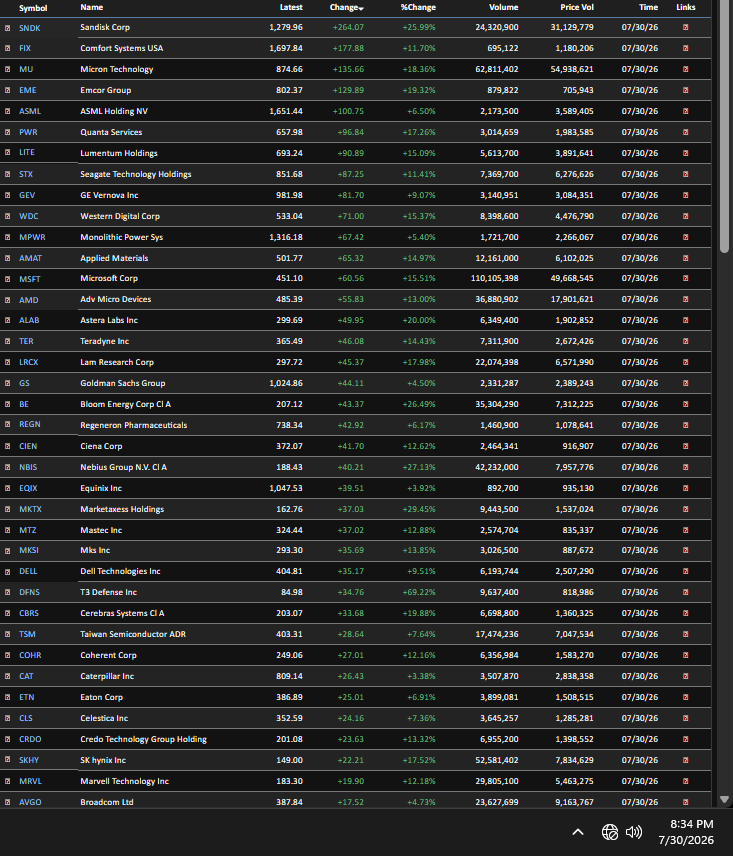Open the Links icon in Teradyne Inc row
The height and width of the screenshot is (856, 733).
click(x=686, y=341)
